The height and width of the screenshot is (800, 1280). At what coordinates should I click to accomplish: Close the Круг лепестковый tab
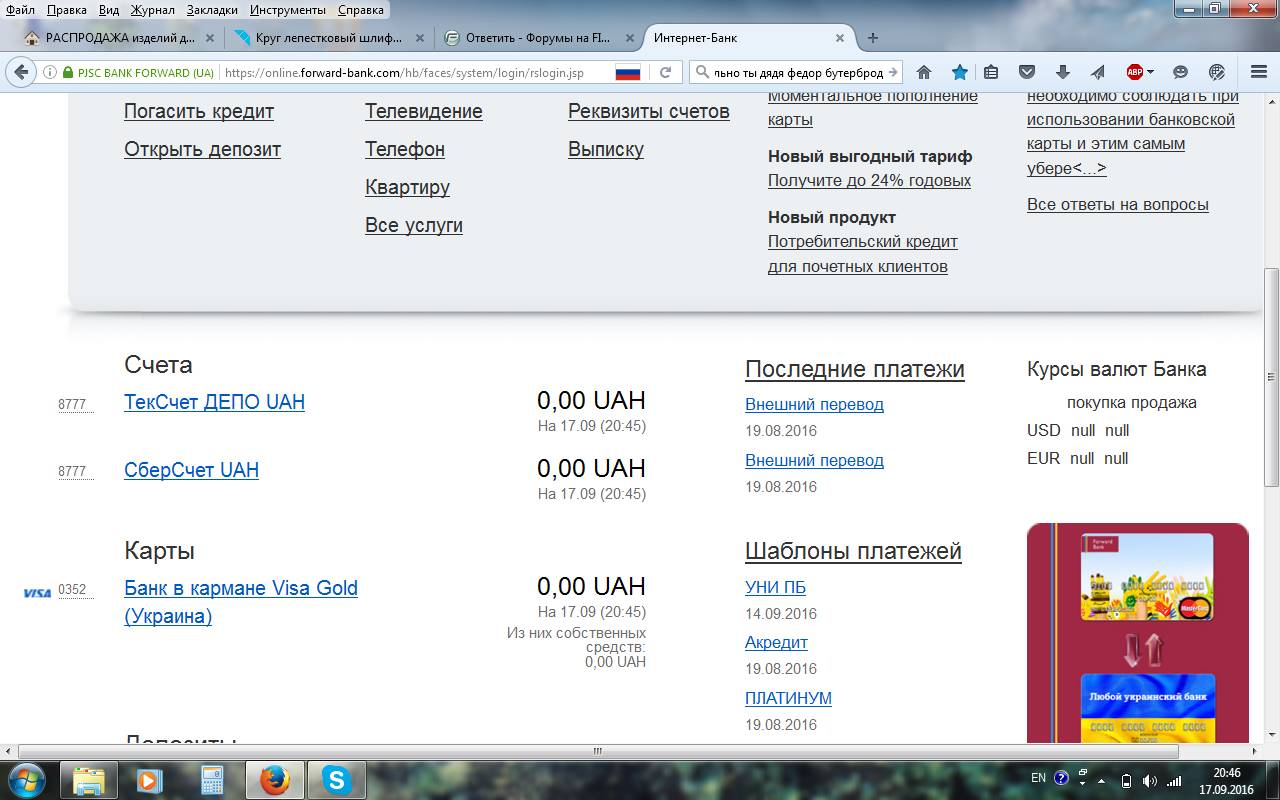420,38
